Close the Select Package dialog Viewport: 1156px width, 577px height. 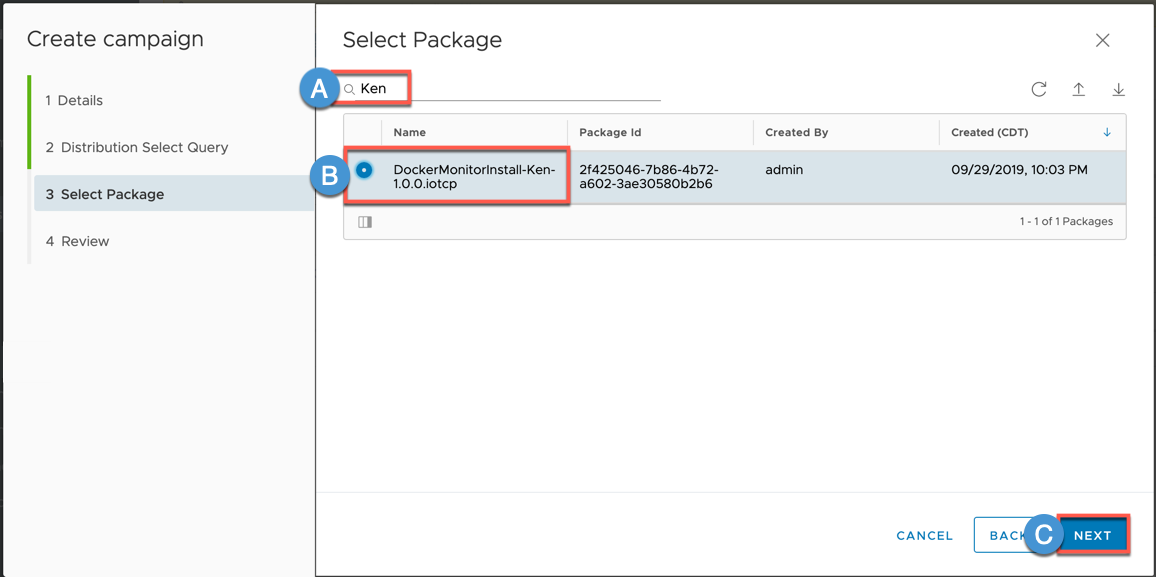tap(1102, 41)
